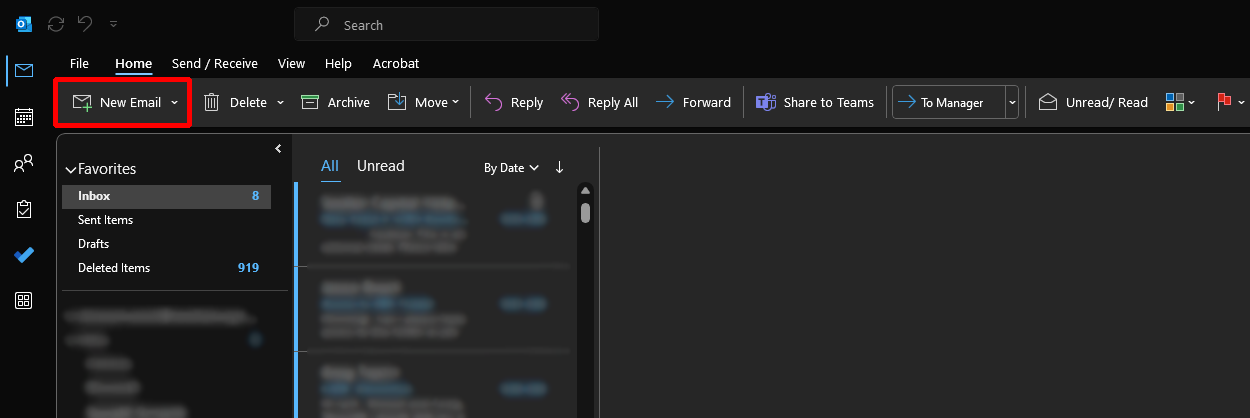
Task: Click the Reply All button
Action: [x=599, y=102]
